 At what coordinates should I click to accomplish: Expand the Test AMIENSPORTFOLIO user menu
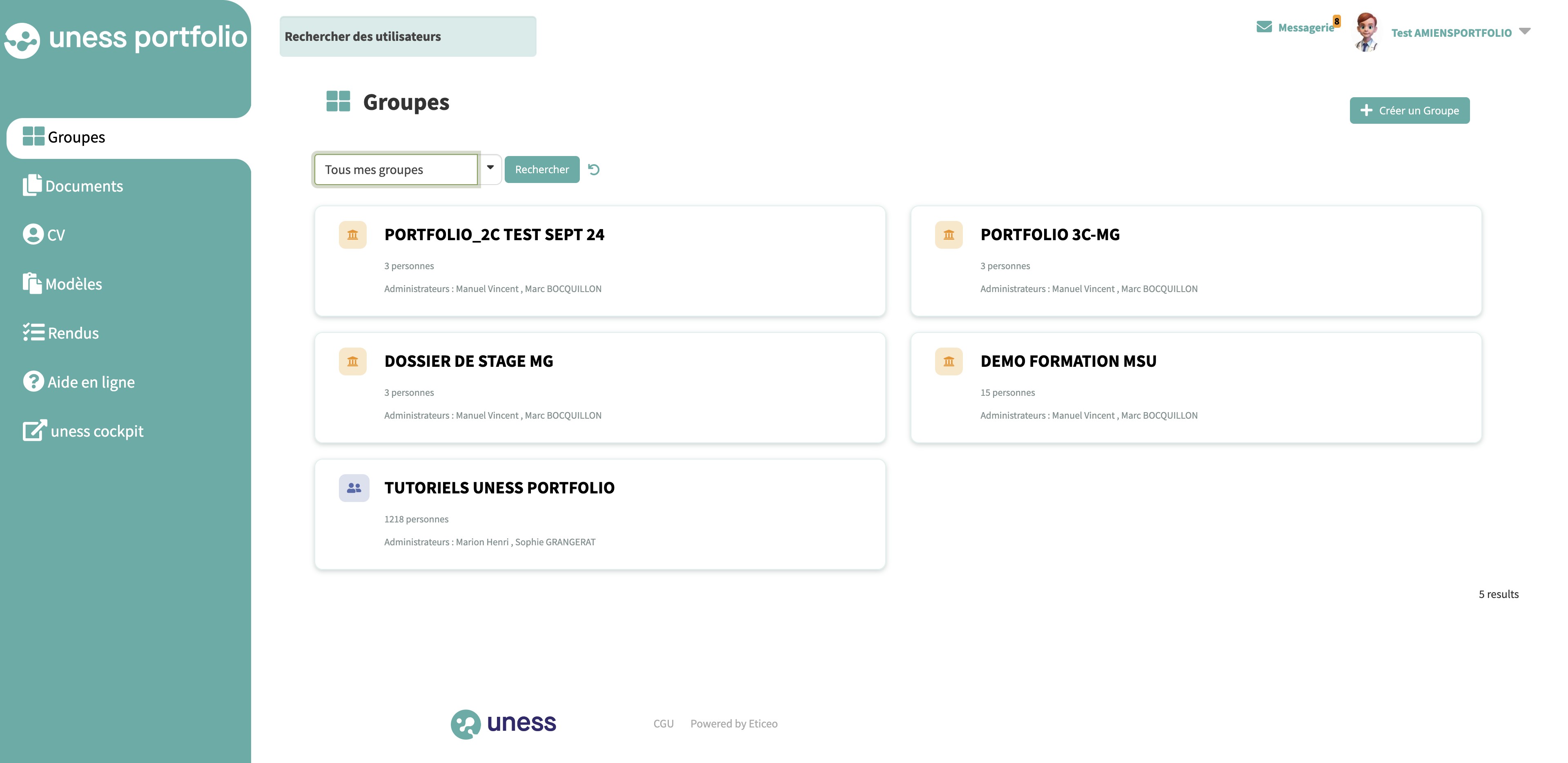point(1524,32)
